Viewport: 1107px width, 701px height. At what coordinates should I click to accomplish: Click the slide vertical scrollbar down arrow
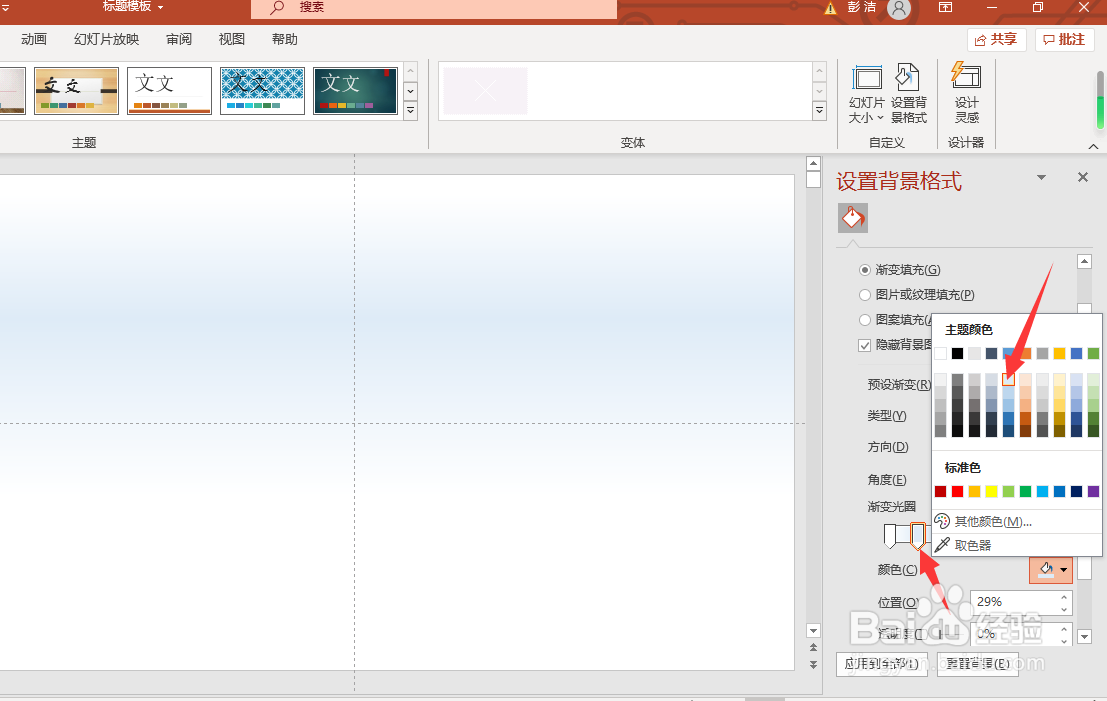pyautogui.click(x=813, y=631)
